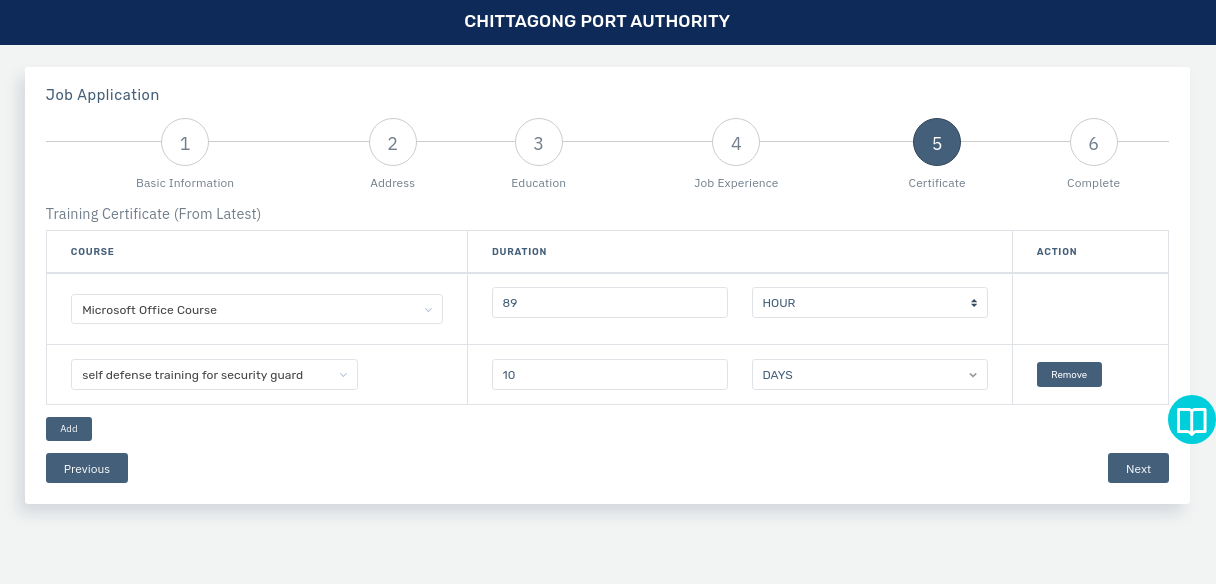Image resolution: width=1216 pixels, height=584 pixels.
Task: Expand the Microsoft Office Course dropdown
Action: (x=257, y=309)
